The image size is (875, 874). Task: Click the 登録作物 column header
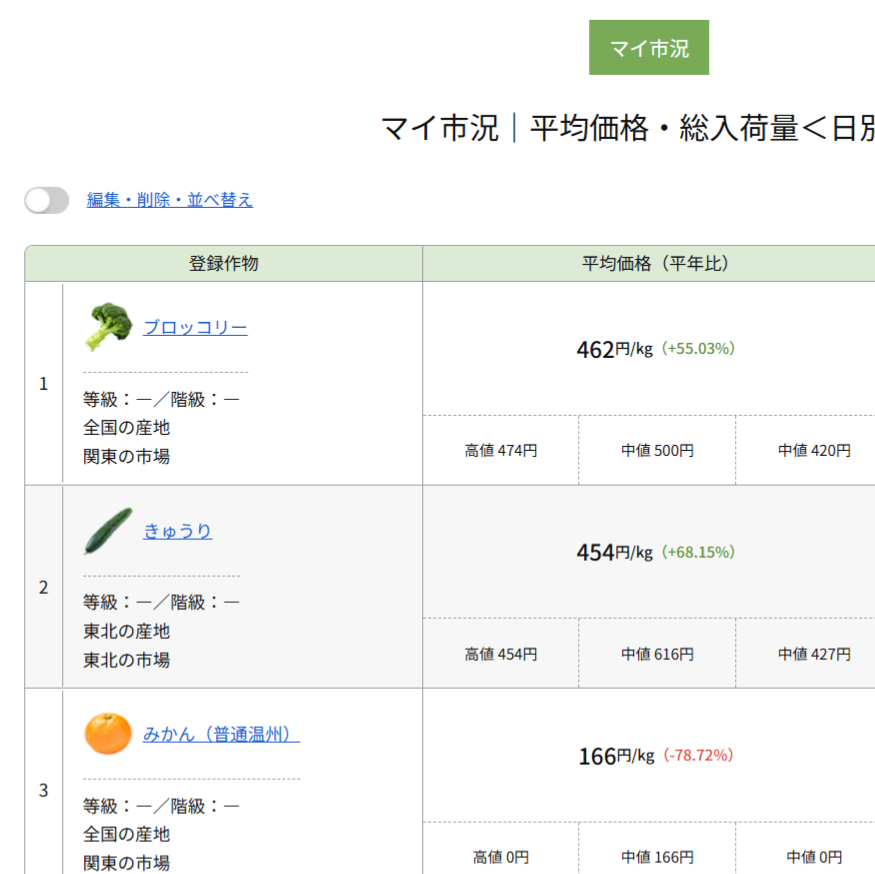coord(224,264)
